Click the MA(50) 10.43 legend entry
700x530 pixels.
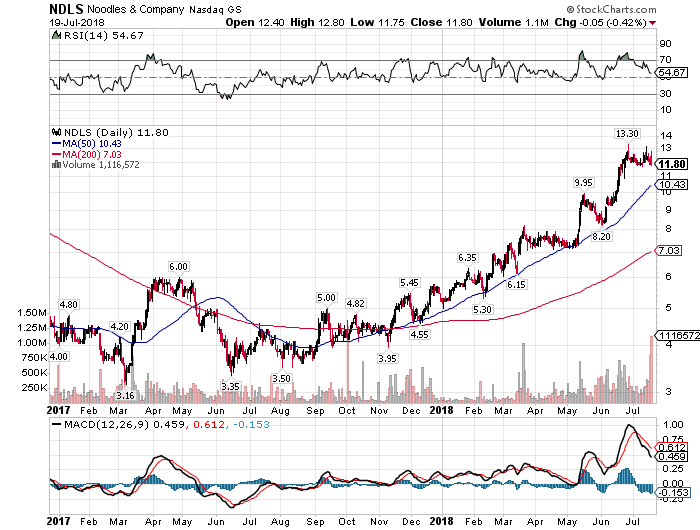[x=87, y=143]
